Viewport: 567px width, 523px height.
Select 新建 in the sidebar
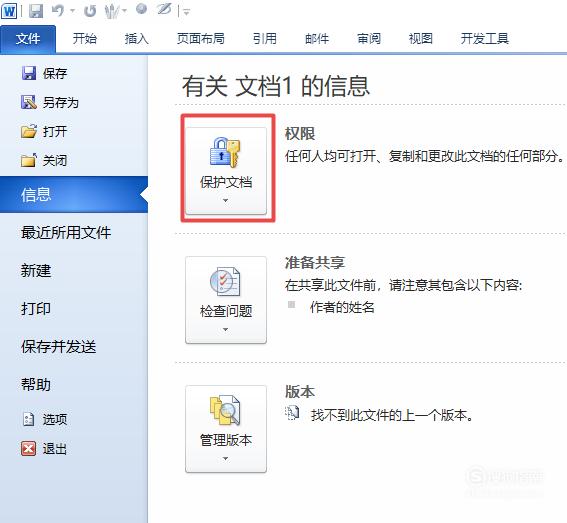pos(36,271)
